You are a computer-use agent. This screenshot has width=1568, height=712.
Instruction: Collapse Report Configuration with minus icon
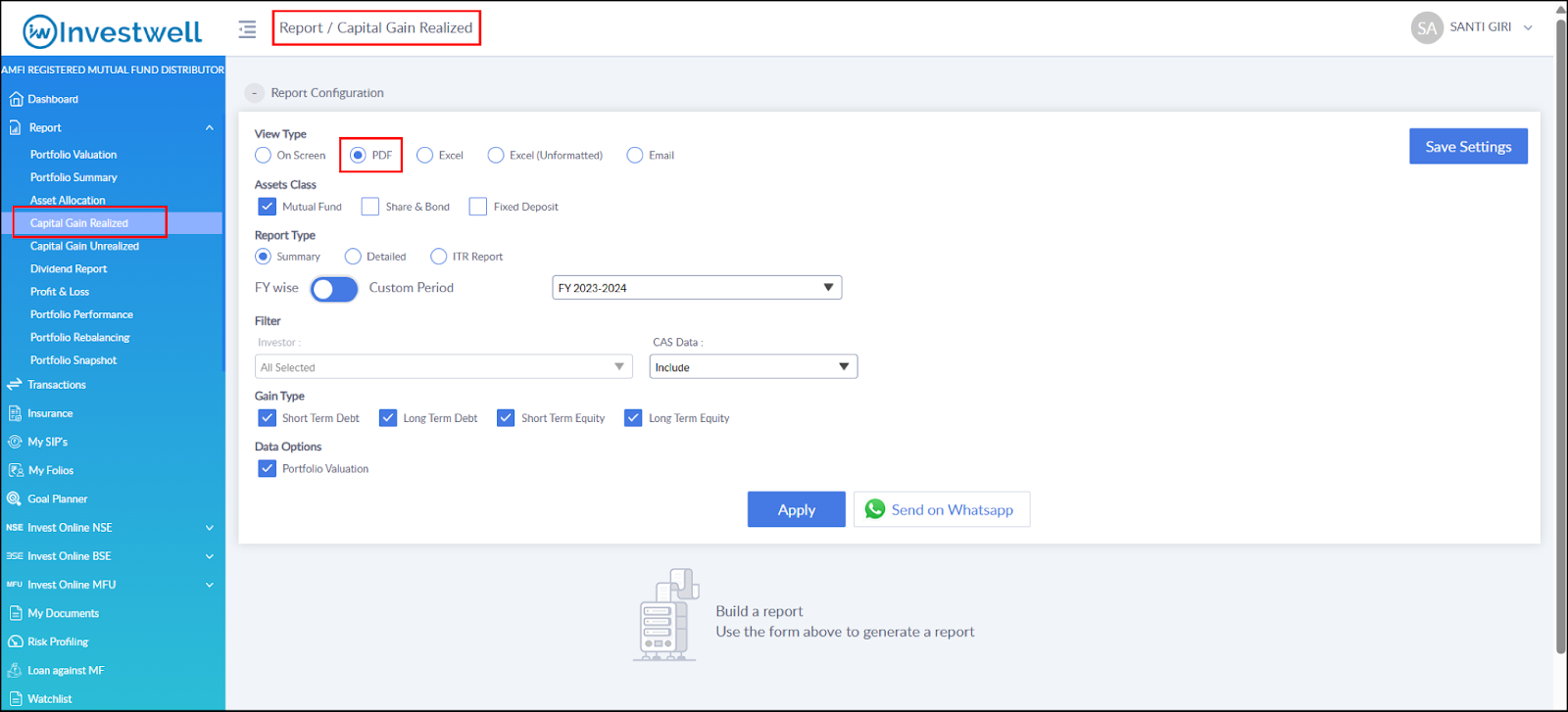[254, 93]
